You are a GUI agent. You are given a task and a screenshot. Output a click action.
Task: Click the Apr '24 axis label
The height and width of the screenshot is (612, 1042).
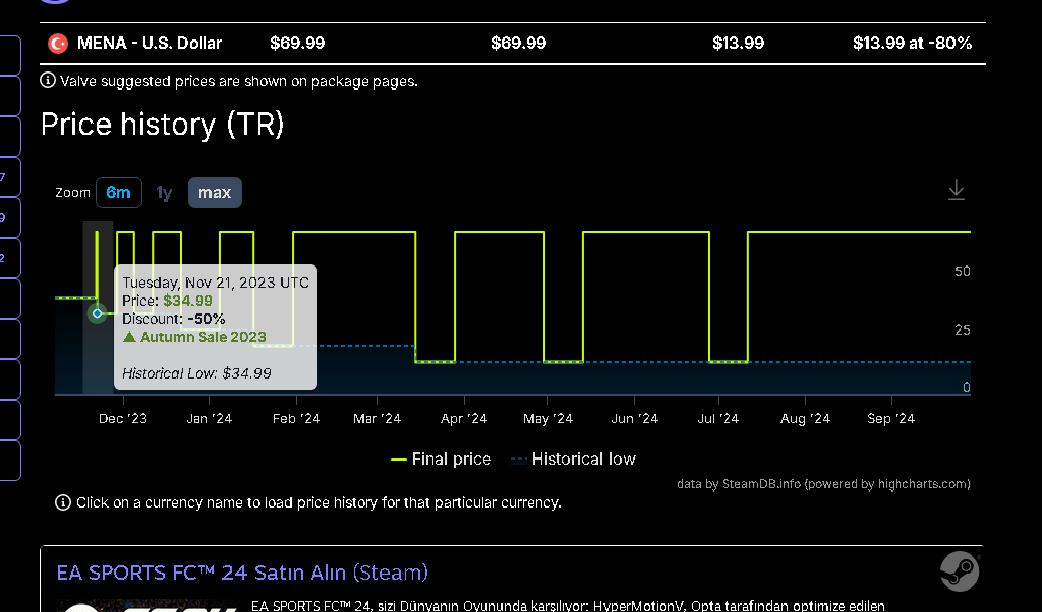(464, 419)
